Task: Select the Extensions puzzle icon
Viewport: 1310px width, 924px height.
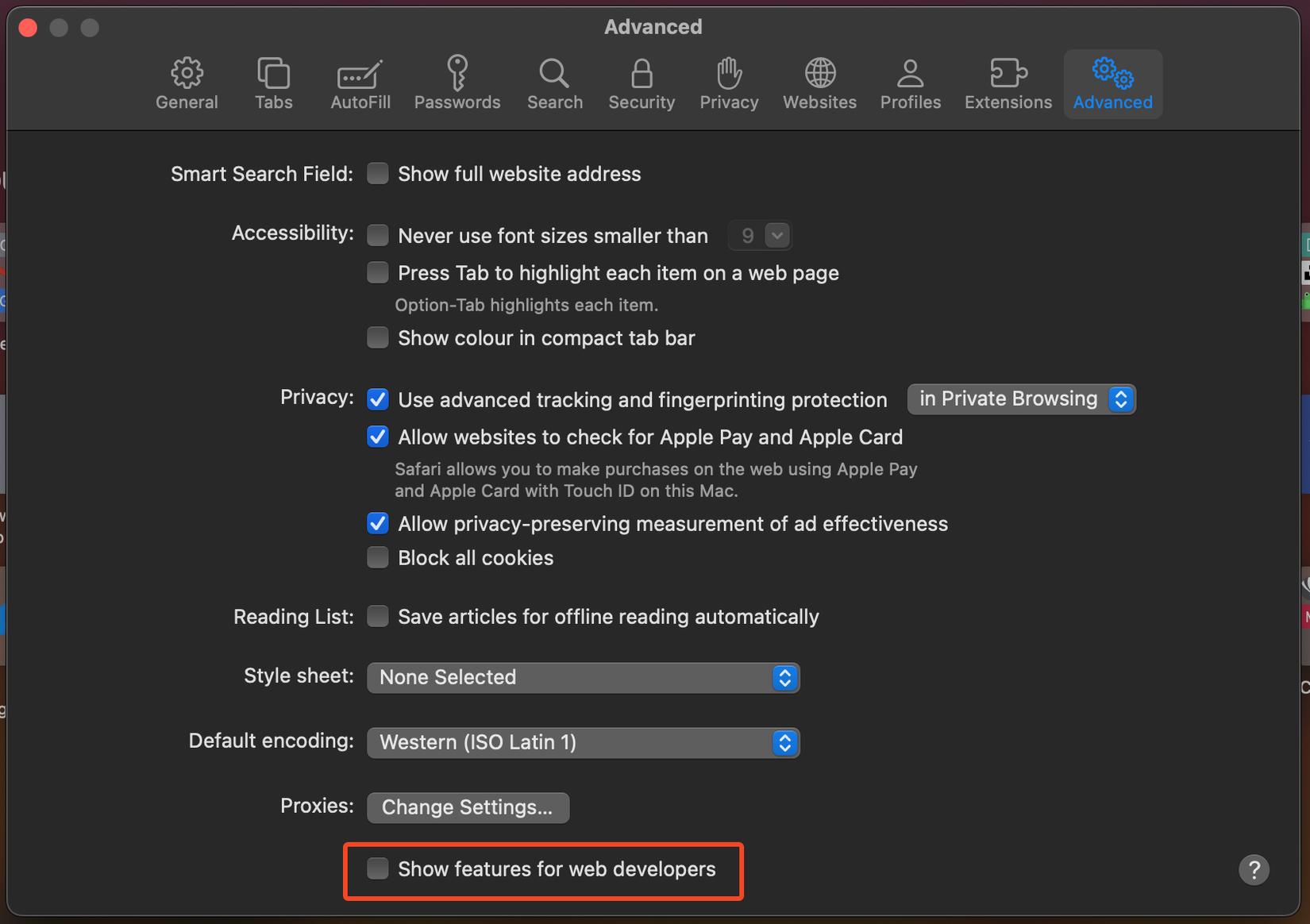Action: (1007, 83)
